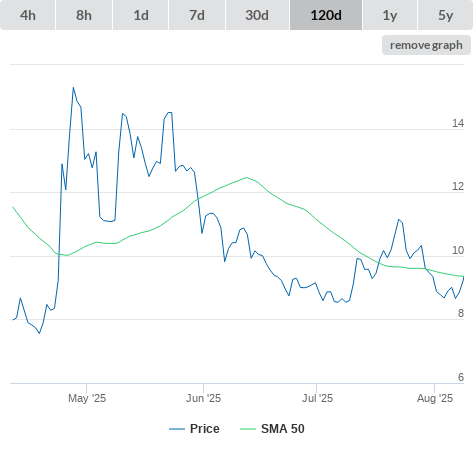Open the 30d chart view
The width and height of the screenshot is (474, 455).
pos(257,15)
